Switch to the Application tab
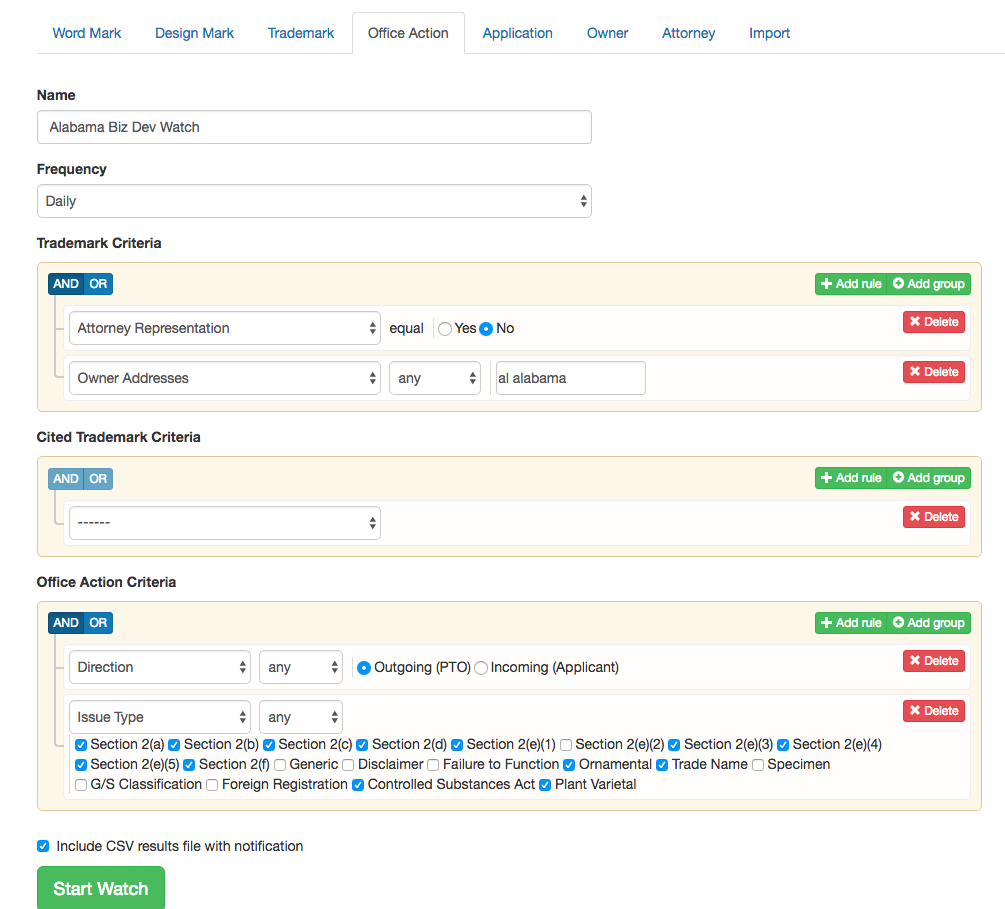Screen dimensions: 1005x909 517,33
